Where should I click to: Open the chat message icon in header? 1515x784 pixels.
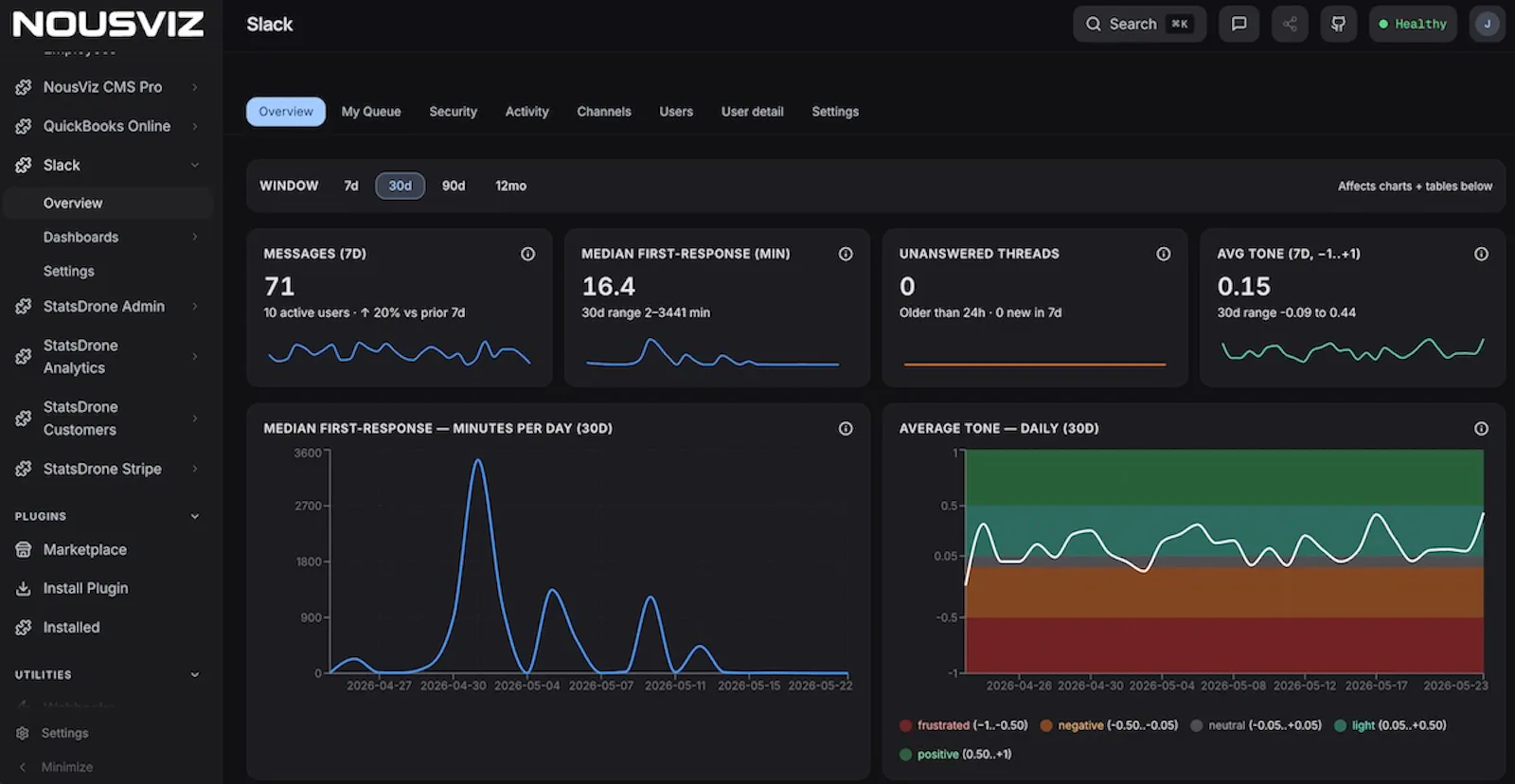pos(1239,24)
